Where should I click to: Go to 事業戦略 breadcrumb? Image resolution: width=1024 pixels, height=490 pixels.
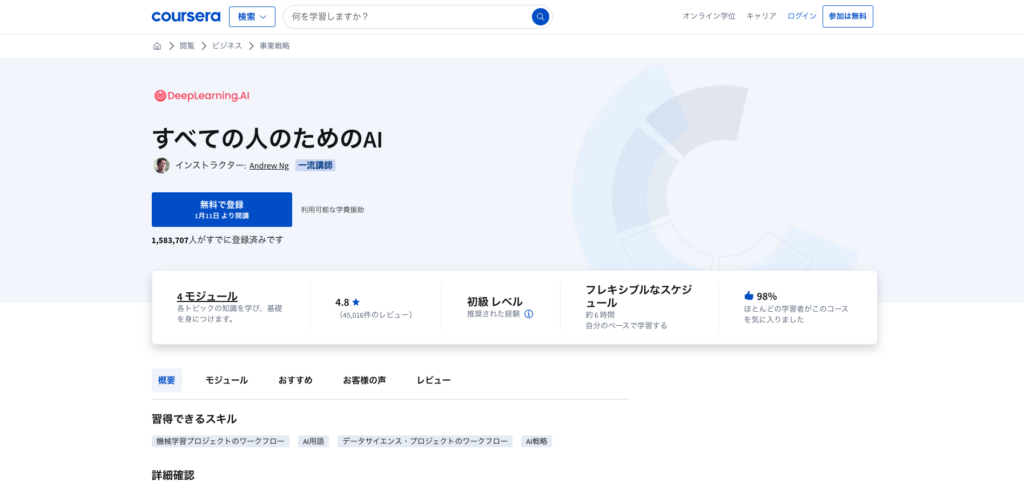275,46
